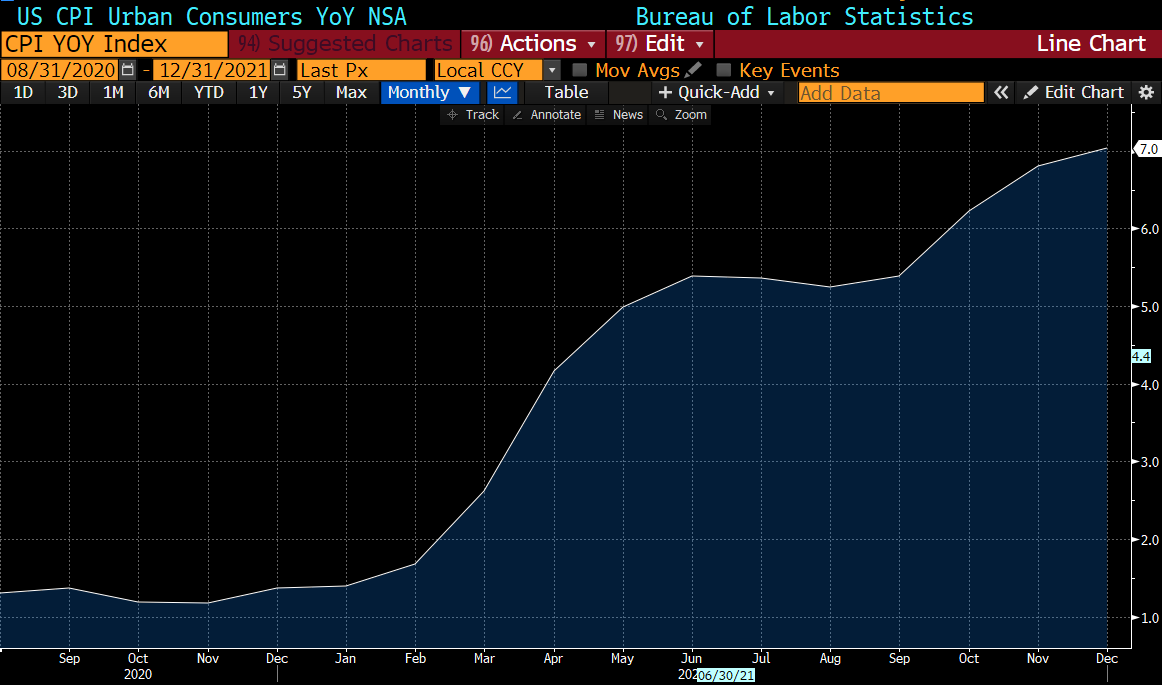Switch to the Table view
The image size is (1162, 685).
(566, 92)
